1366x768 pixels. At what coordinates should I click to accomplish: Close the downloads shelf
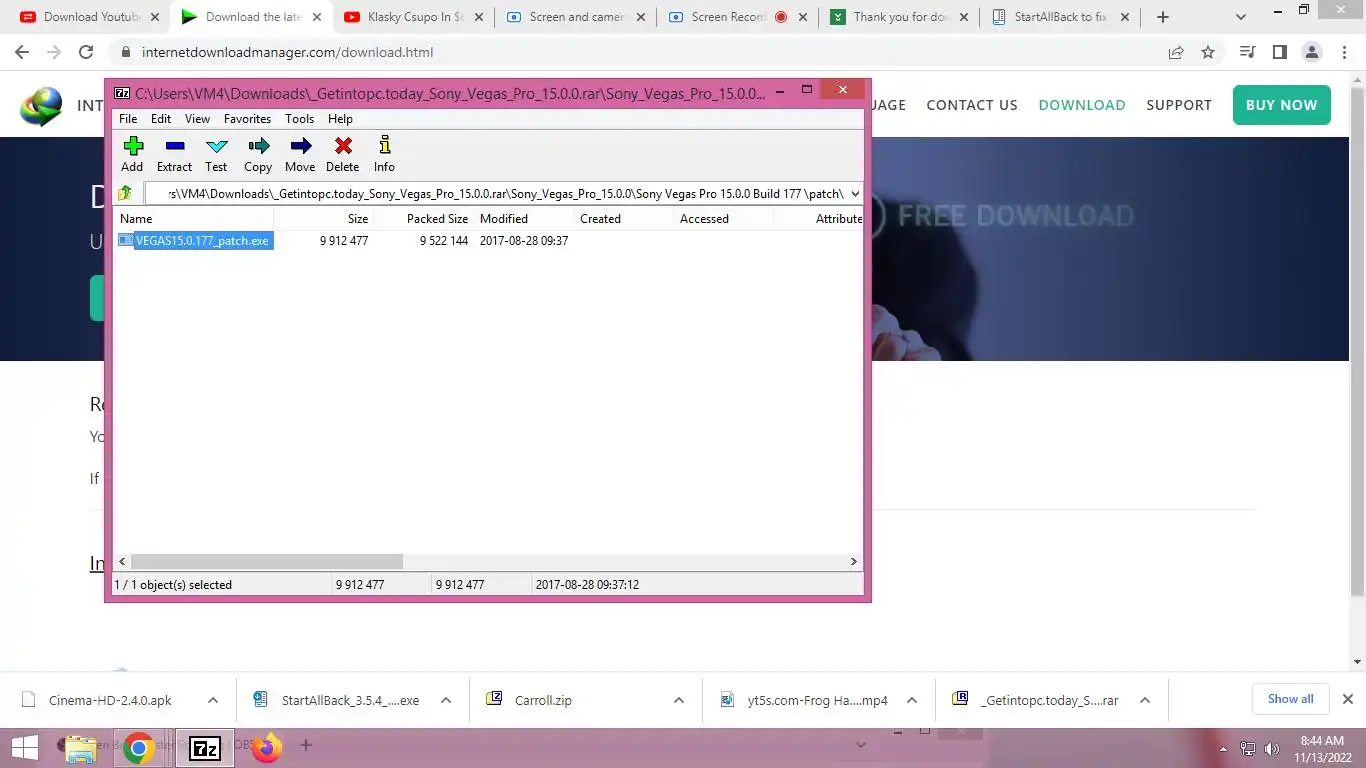click(1347, 699)
